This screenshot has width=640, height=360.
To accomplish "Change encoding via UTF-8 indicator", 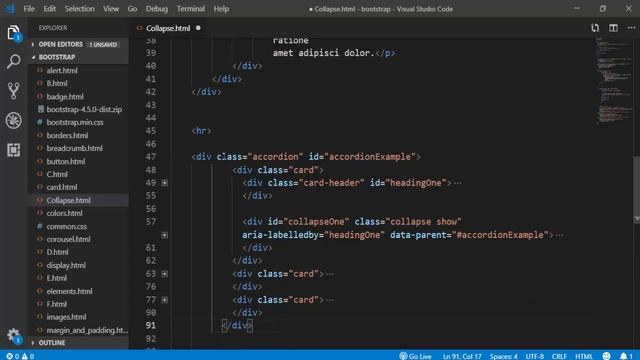I will 534,356.
